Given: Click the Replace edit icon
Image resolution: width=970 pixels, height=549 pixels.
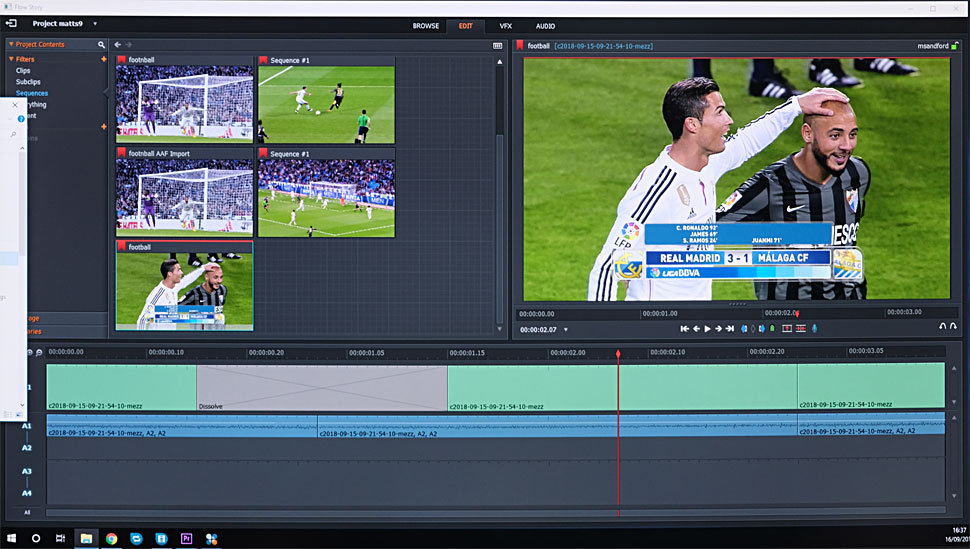Looking at the screenshot, I should tap(787, 329).
